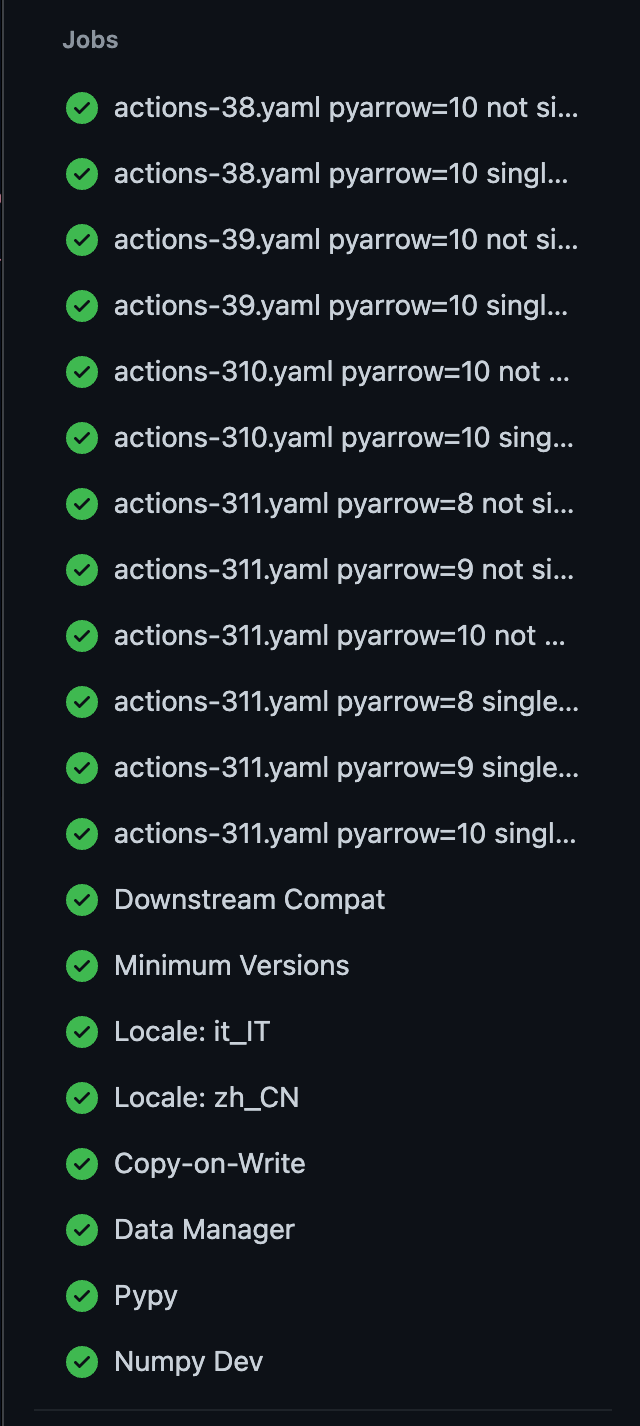Viewport: 640px width, 1426px height.
Task: Click status icon next to Numpy Dev
Action: [81, 1362]
